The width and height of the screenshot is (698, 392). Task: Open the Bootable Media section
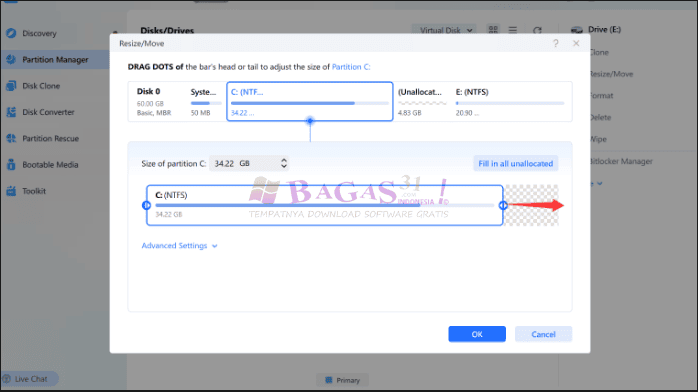coord(50,164)
